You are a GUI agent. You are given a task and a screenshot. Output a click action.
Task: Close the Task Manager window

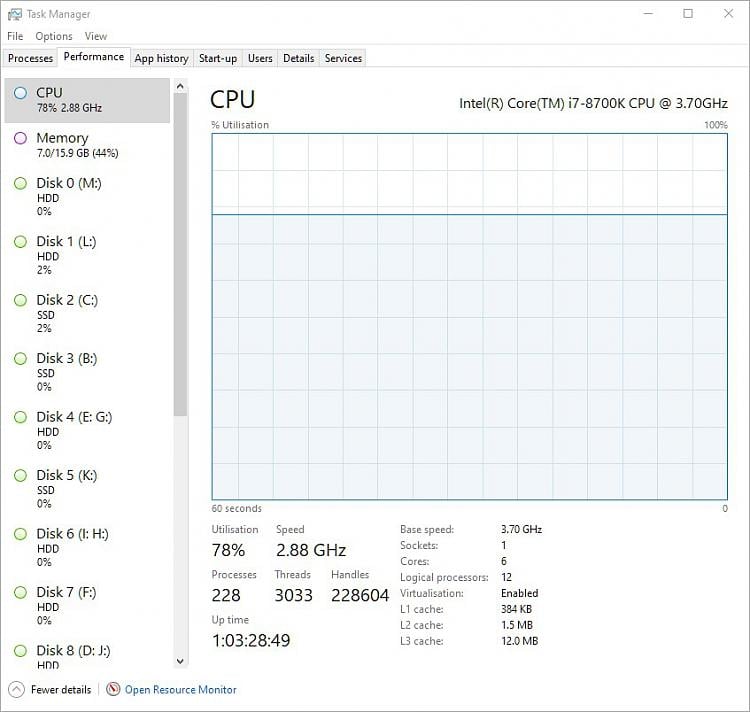pyautogui.click(x=728, y=14)
